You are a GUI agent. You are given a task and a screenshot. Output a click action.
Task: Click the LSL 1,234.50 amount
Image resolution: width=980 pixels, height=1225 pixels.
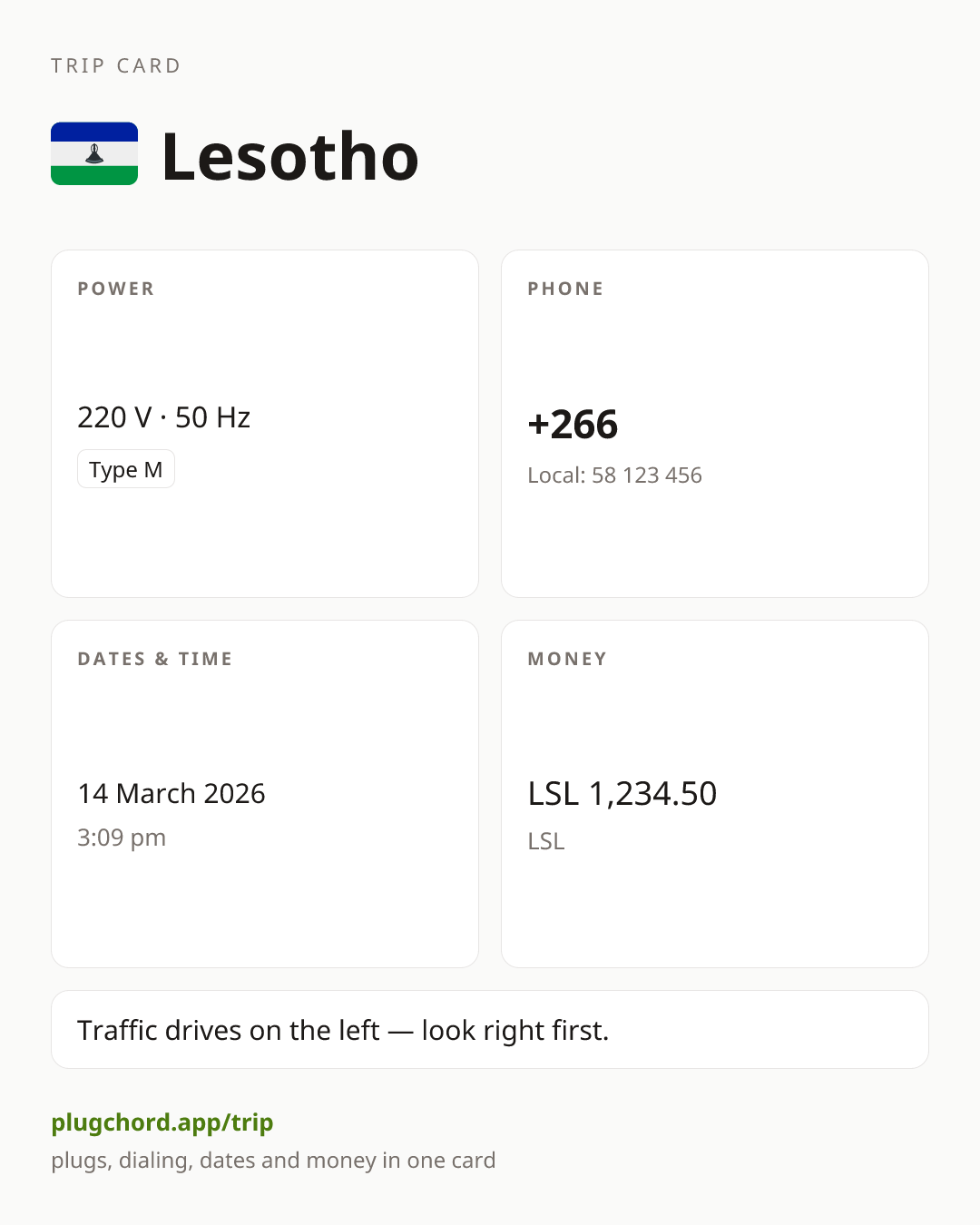pos(622,793)
